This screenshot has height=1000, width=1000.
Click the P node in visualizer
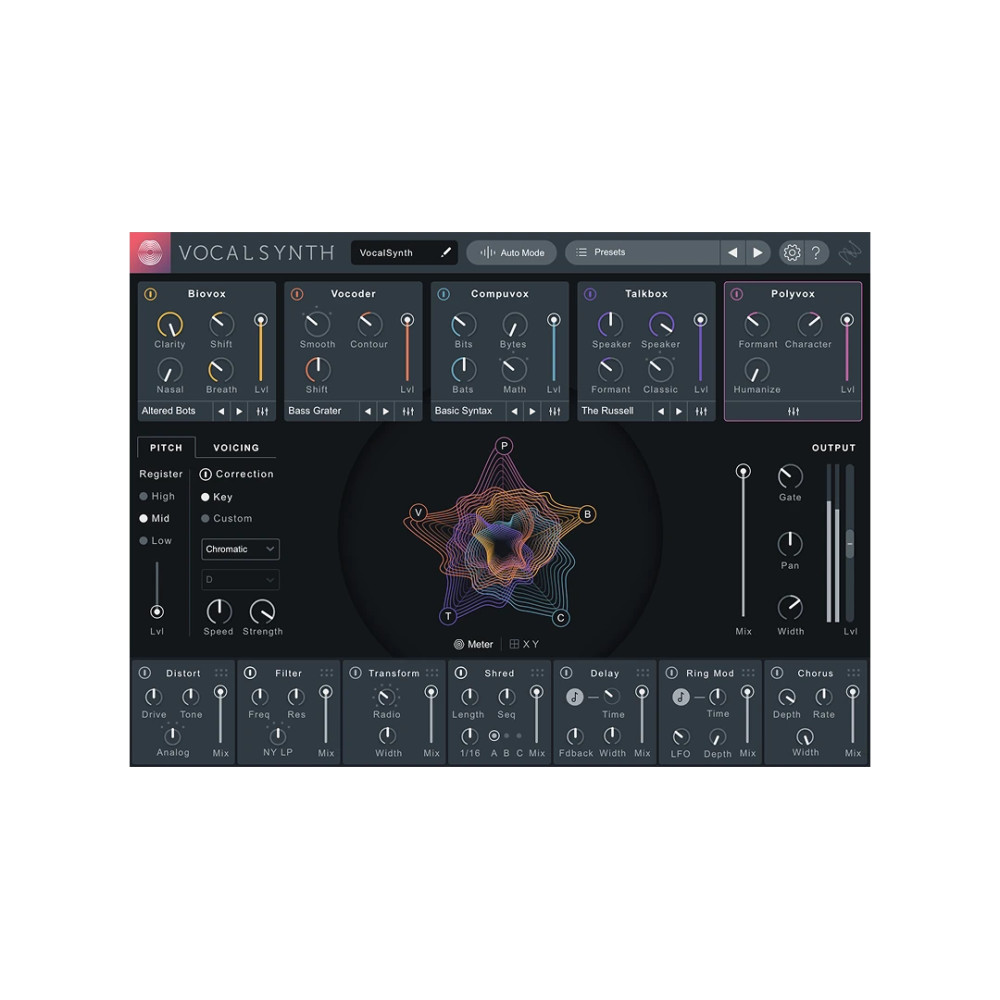tap(504, 446)
